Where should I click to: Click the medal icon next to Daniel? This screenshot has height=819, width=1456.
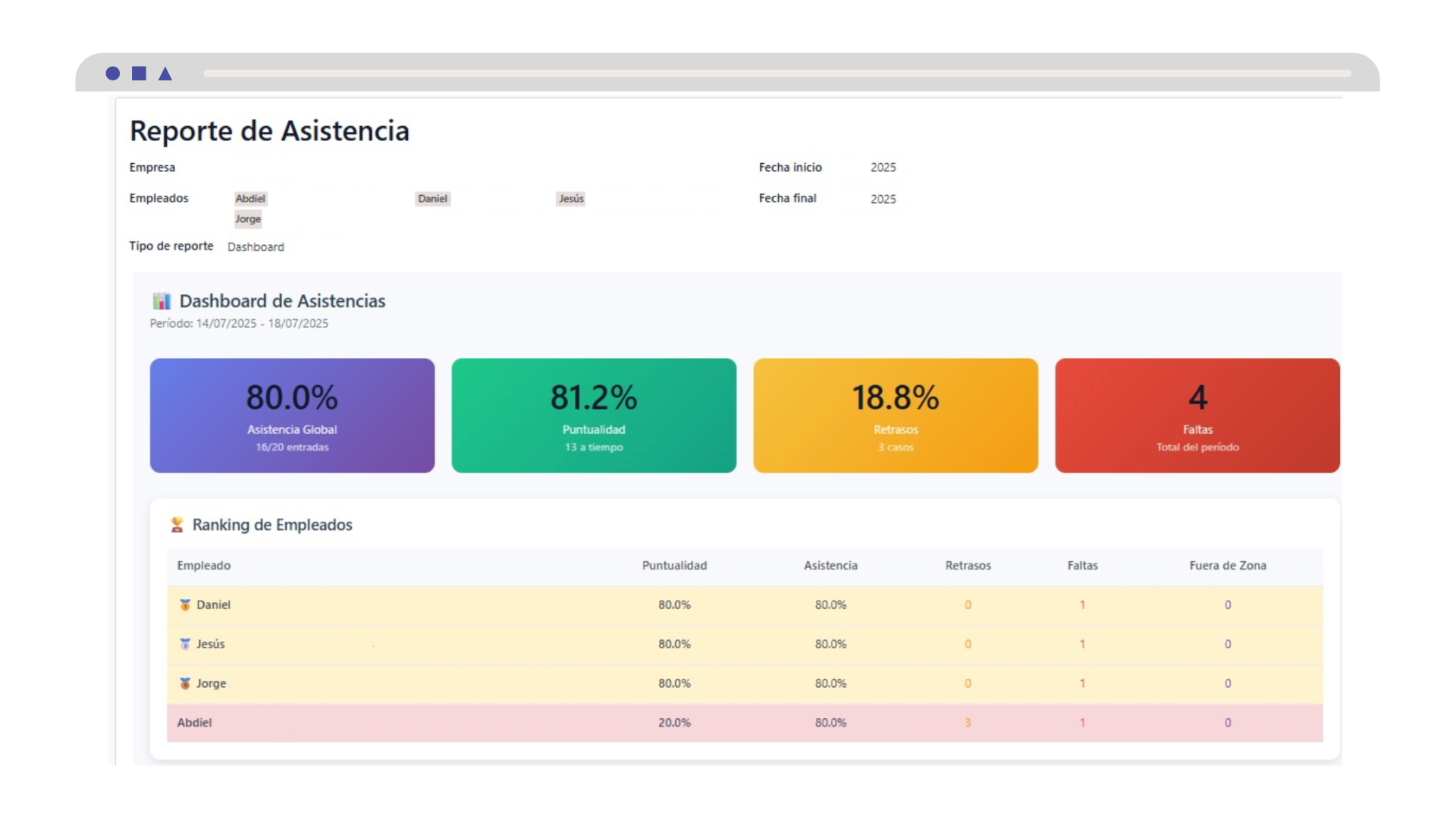pos(184,604)
